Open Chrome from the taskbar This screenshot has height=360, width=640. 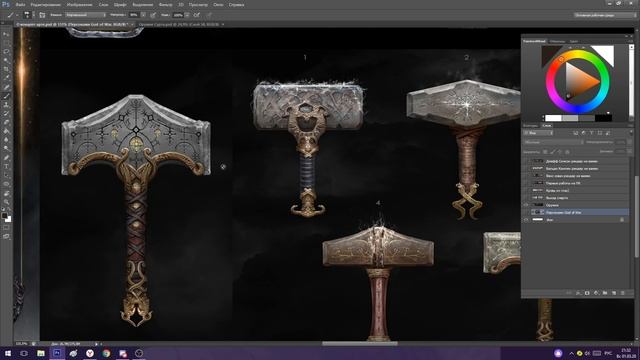[106, 353]
